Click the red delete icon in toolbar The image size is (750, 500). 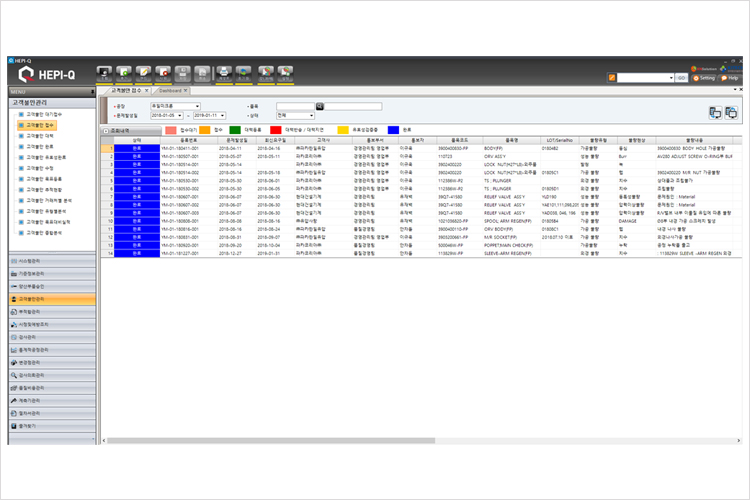(x=164, y=72)
